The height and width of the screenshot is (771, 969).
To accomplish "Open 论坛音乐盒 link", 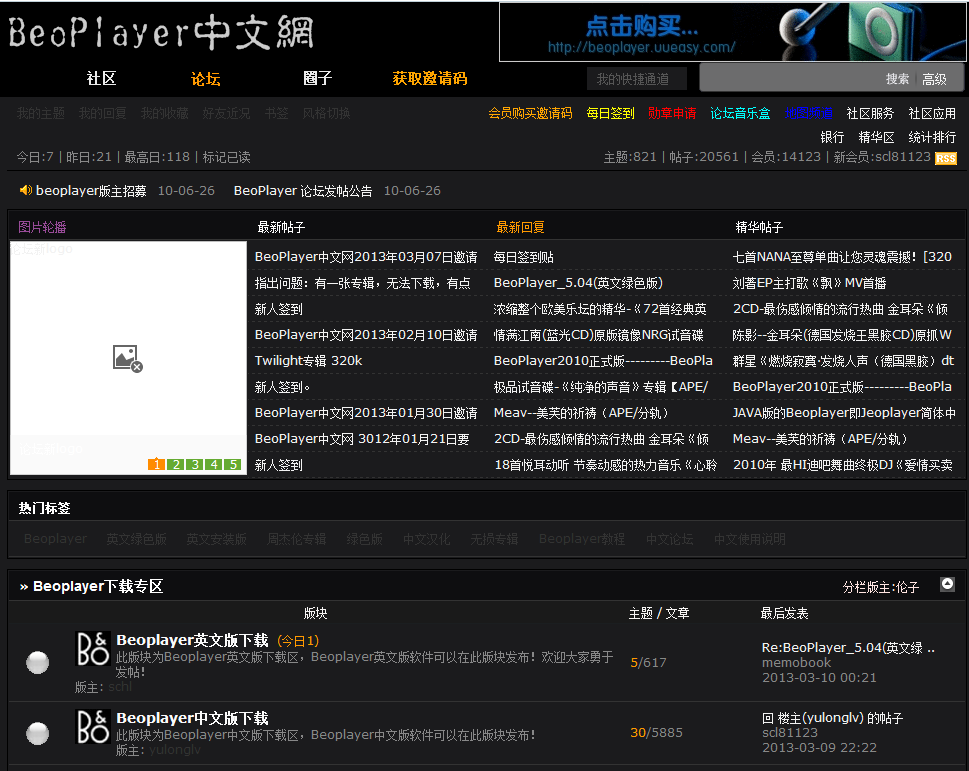I will tap(740, 113).
